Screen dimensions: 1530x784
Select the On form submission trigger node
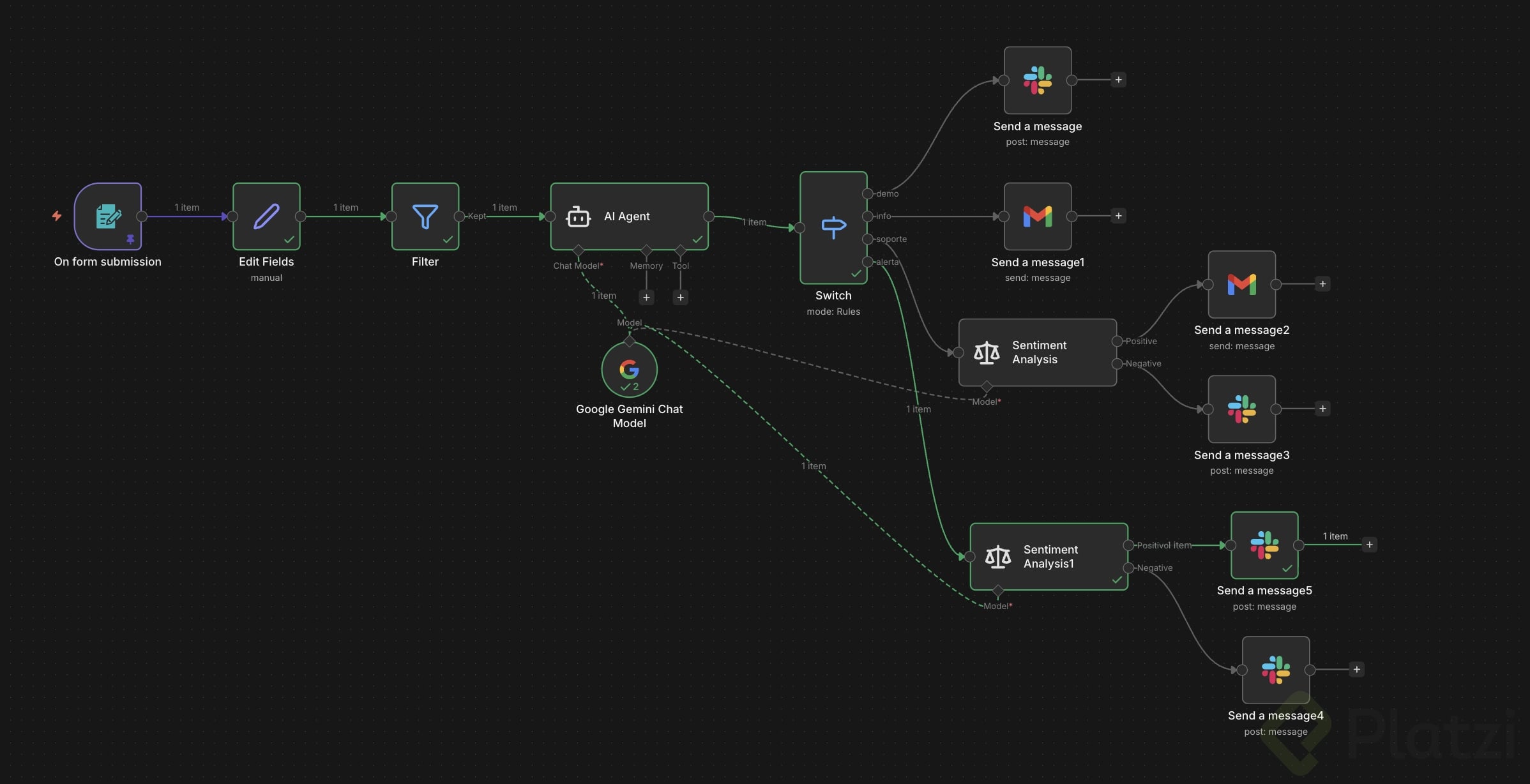coord(107,216)
